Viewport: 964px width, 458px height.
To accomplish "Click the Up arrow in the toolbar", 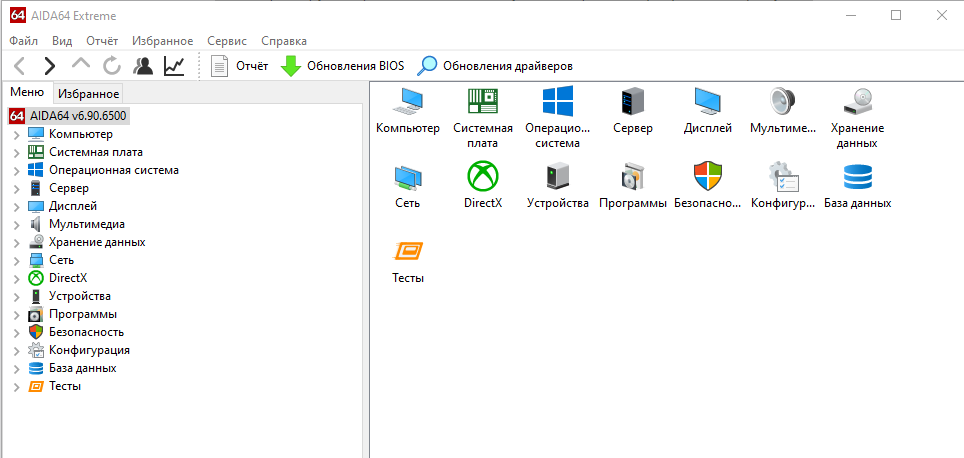I will coord(81,64).
